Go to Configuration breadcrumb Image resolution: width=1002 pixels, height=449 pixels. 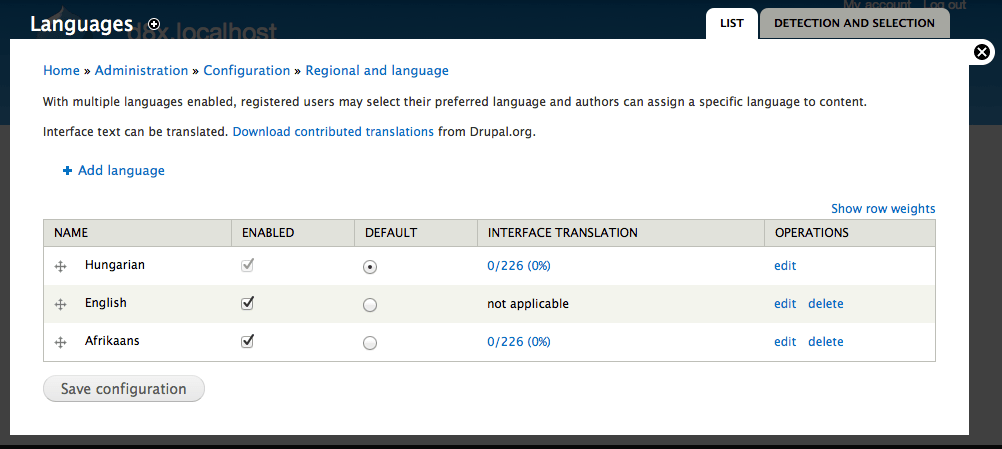(246, 71)
